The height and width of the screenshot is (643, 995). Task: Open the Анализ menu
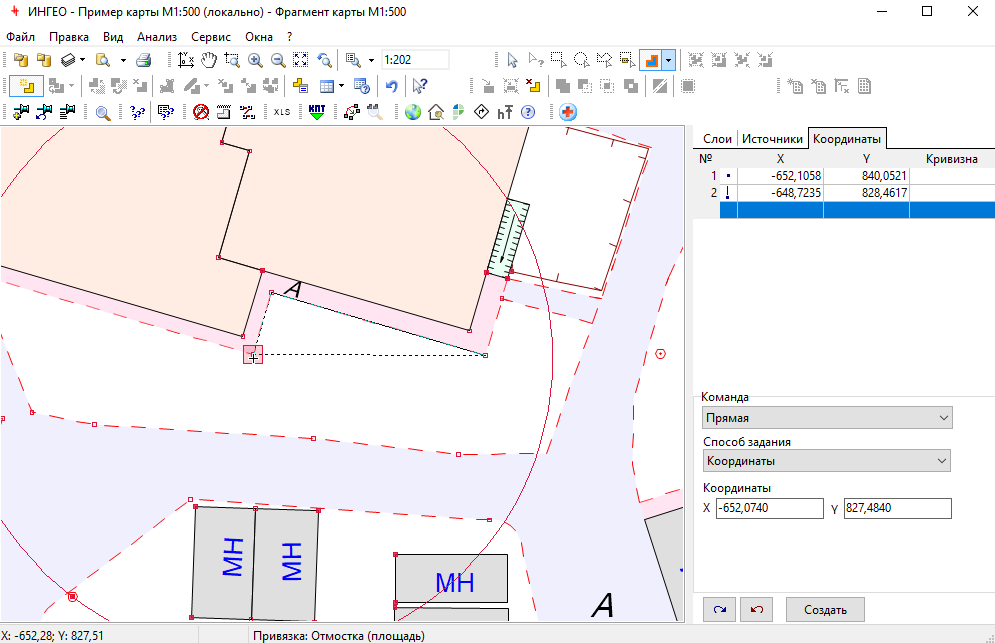point(157,37)
